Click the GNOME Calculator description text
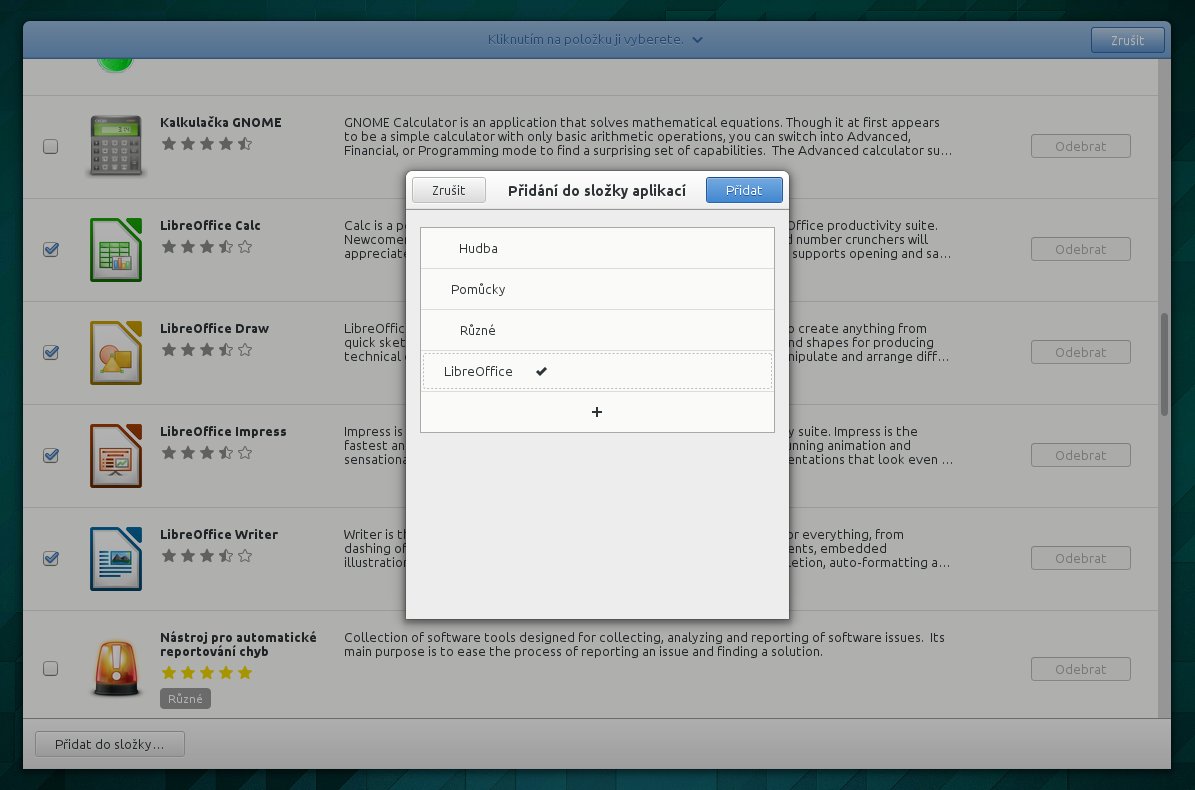The image size is (1195, 790). (648, 136)
